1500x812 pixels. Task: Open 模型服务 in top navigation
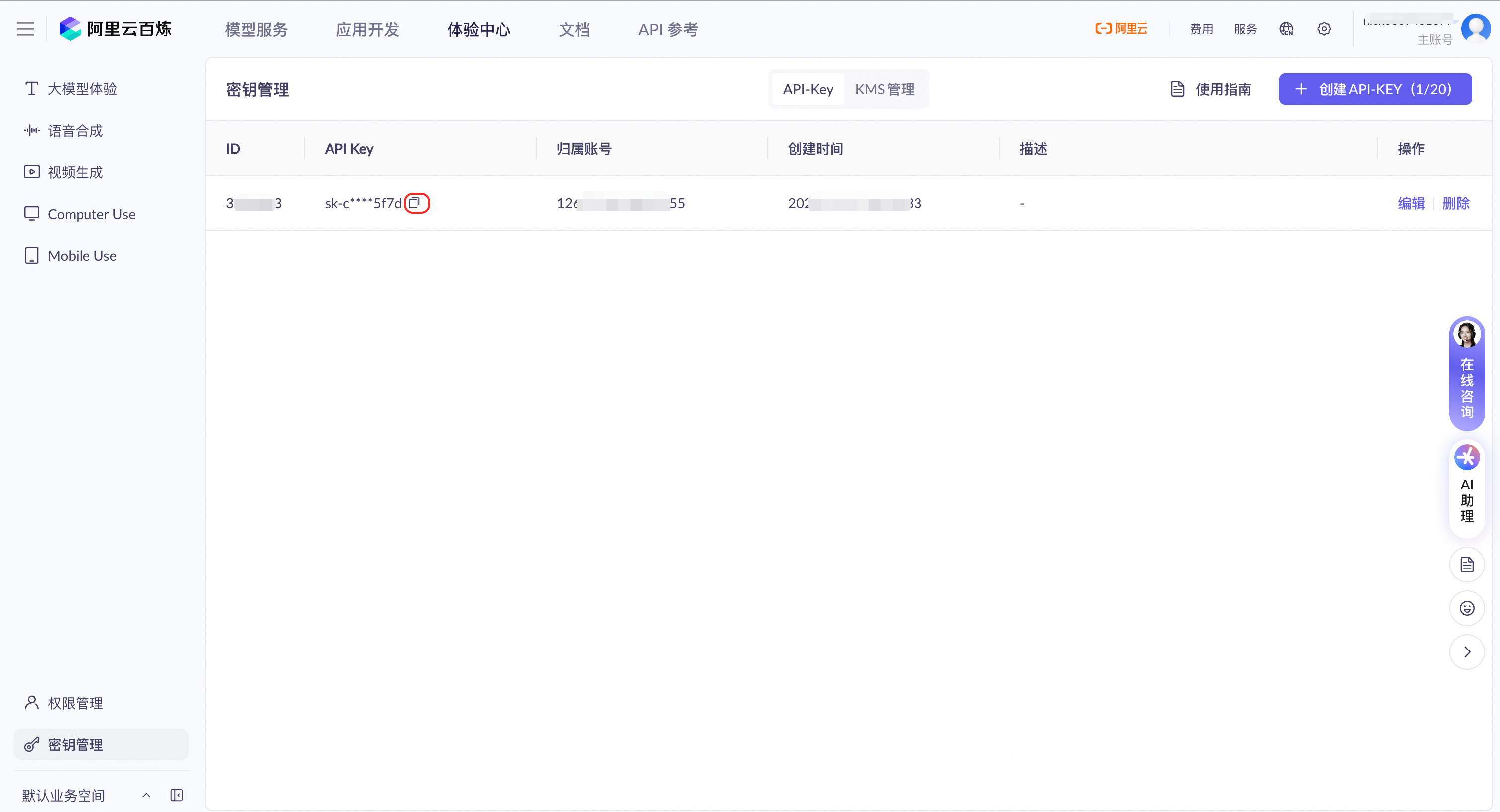256,30
